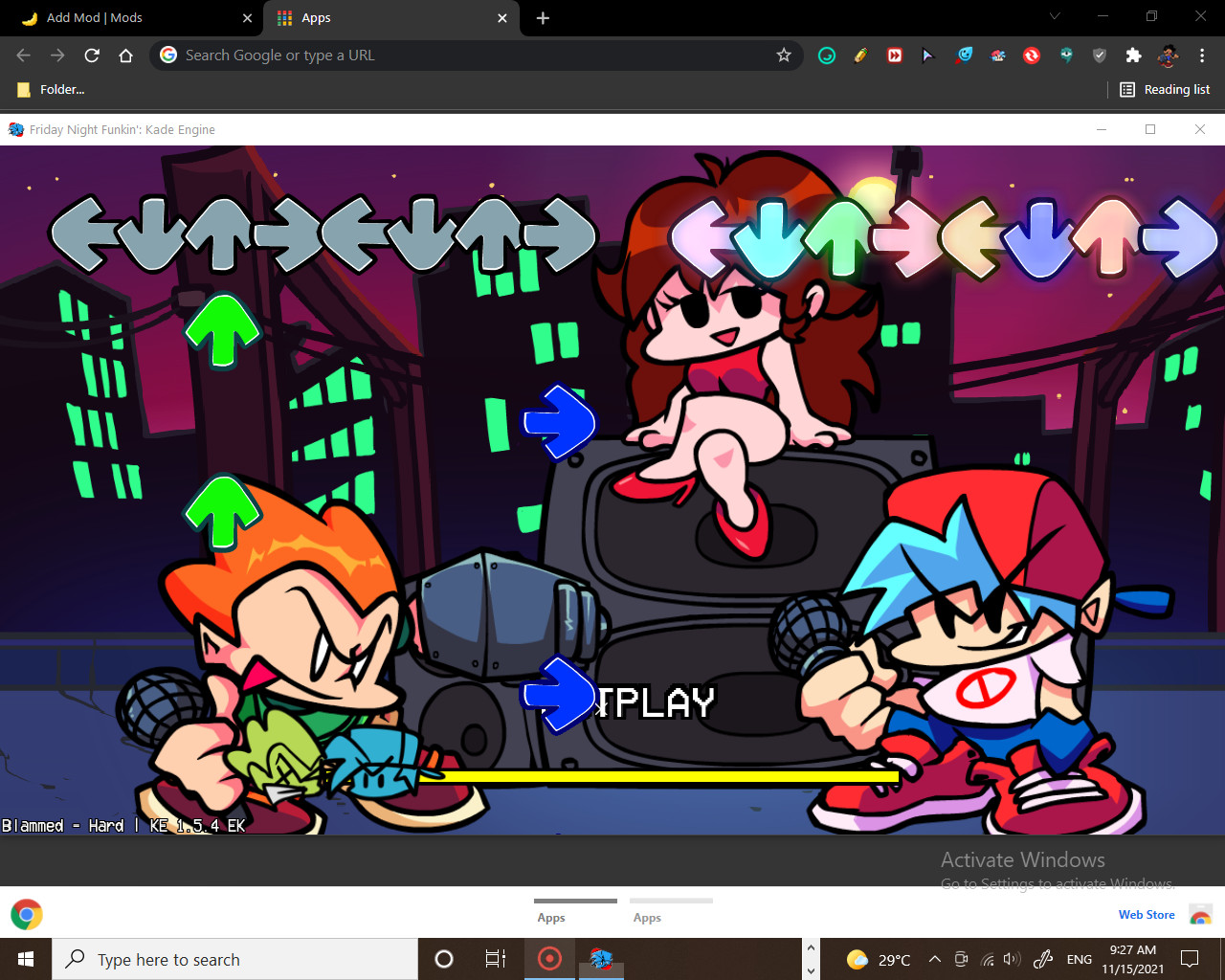Open the Extensions puzzle piece menu

[1134, 56]
